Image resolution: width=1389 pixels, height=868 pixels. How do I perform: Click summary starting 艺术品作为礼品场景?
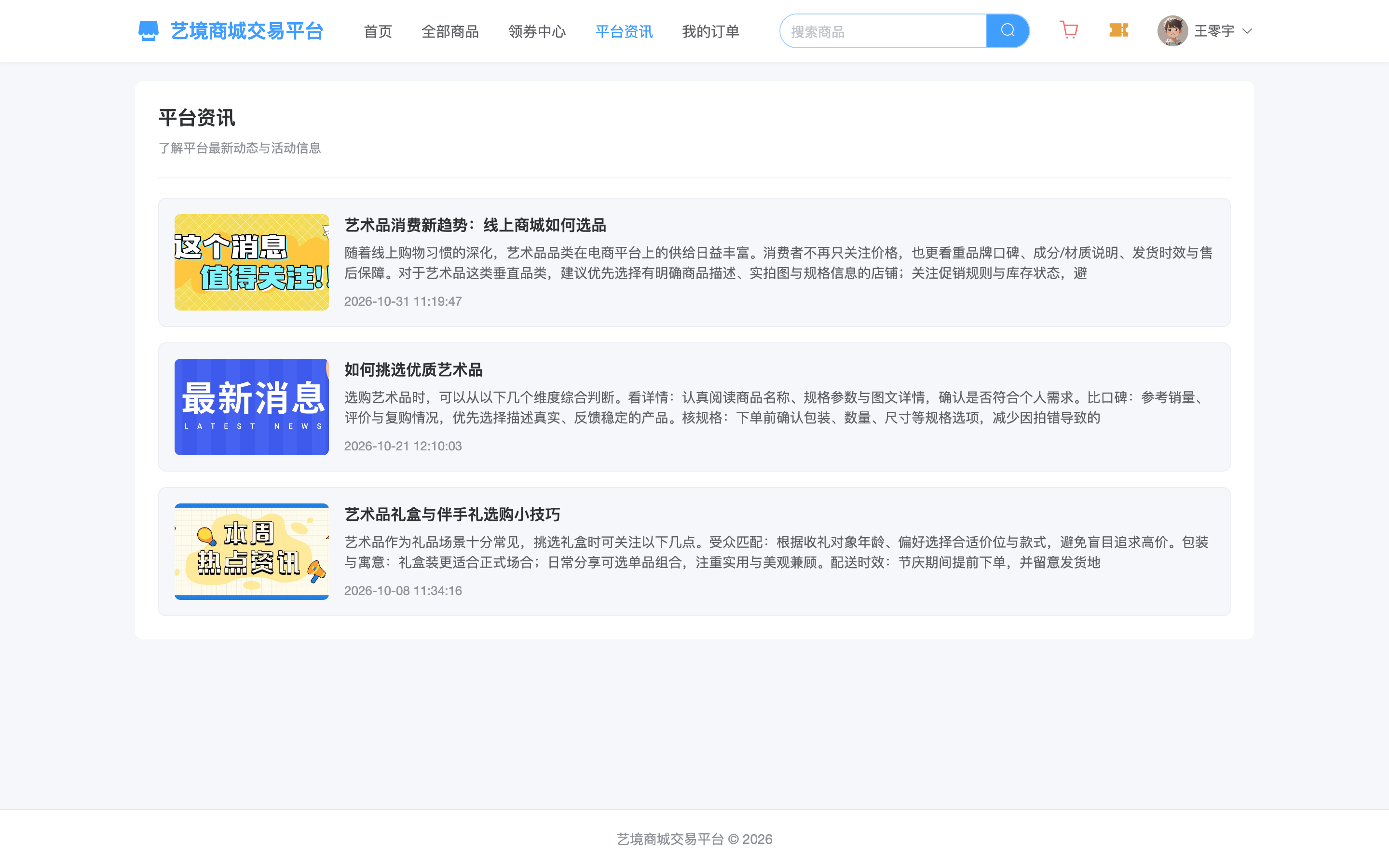776,552
